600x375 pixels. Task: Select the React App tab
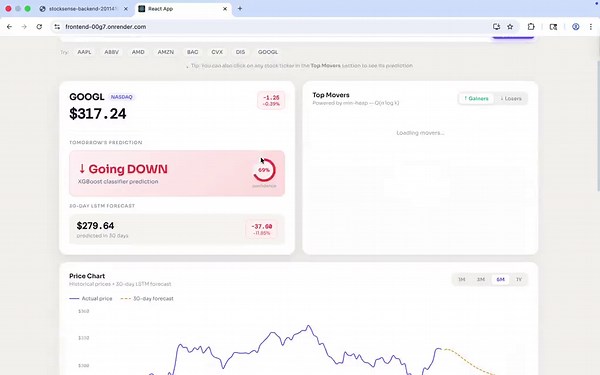tap(183, 9)
